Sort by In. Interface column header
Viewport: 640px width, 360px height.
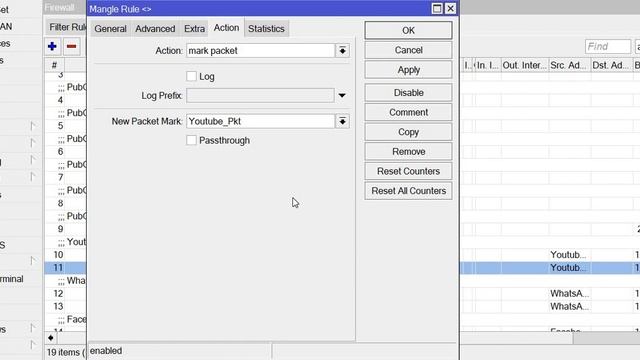click(488, 65)
